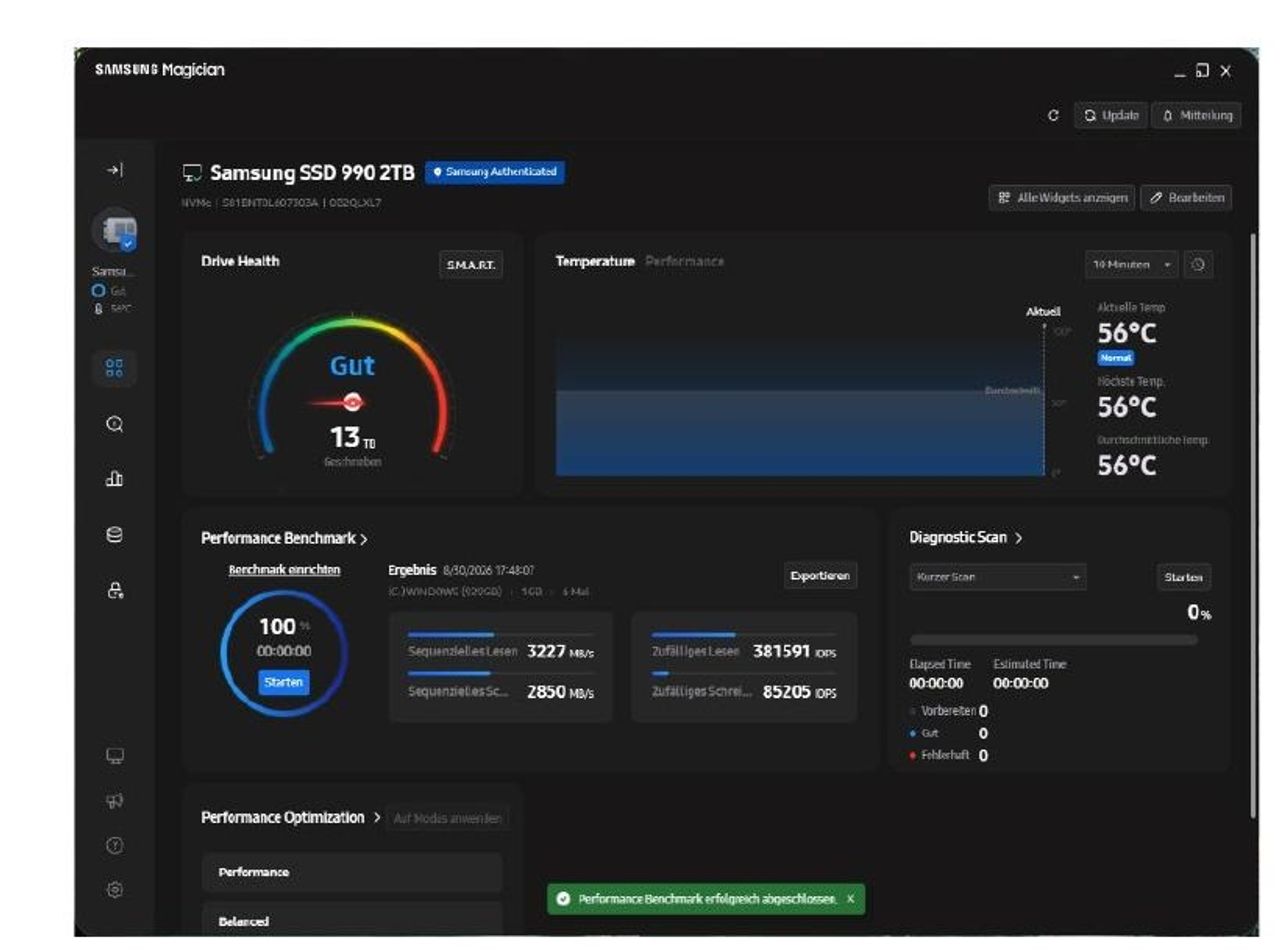Open the Kurzer Scan type dropdown
This screenshot has width=1280, height=952.
tap(998, 577)
